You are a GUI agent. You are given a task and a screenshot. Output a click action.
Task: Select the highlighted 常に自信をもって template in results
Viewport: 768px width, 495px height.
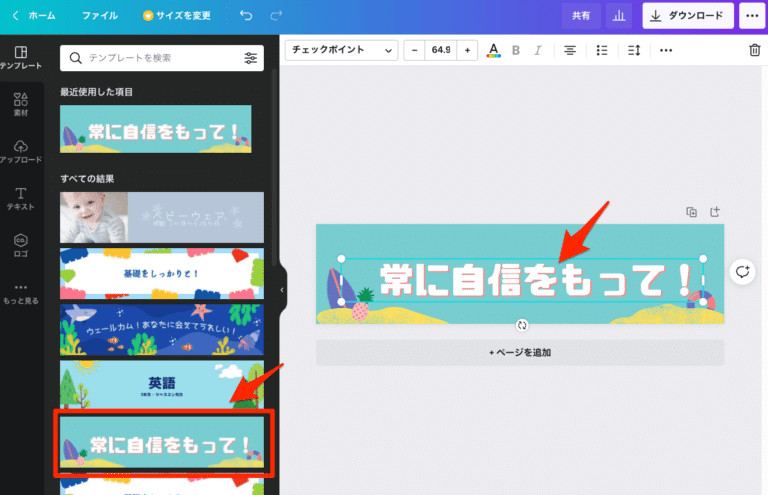tap(162, 442)
